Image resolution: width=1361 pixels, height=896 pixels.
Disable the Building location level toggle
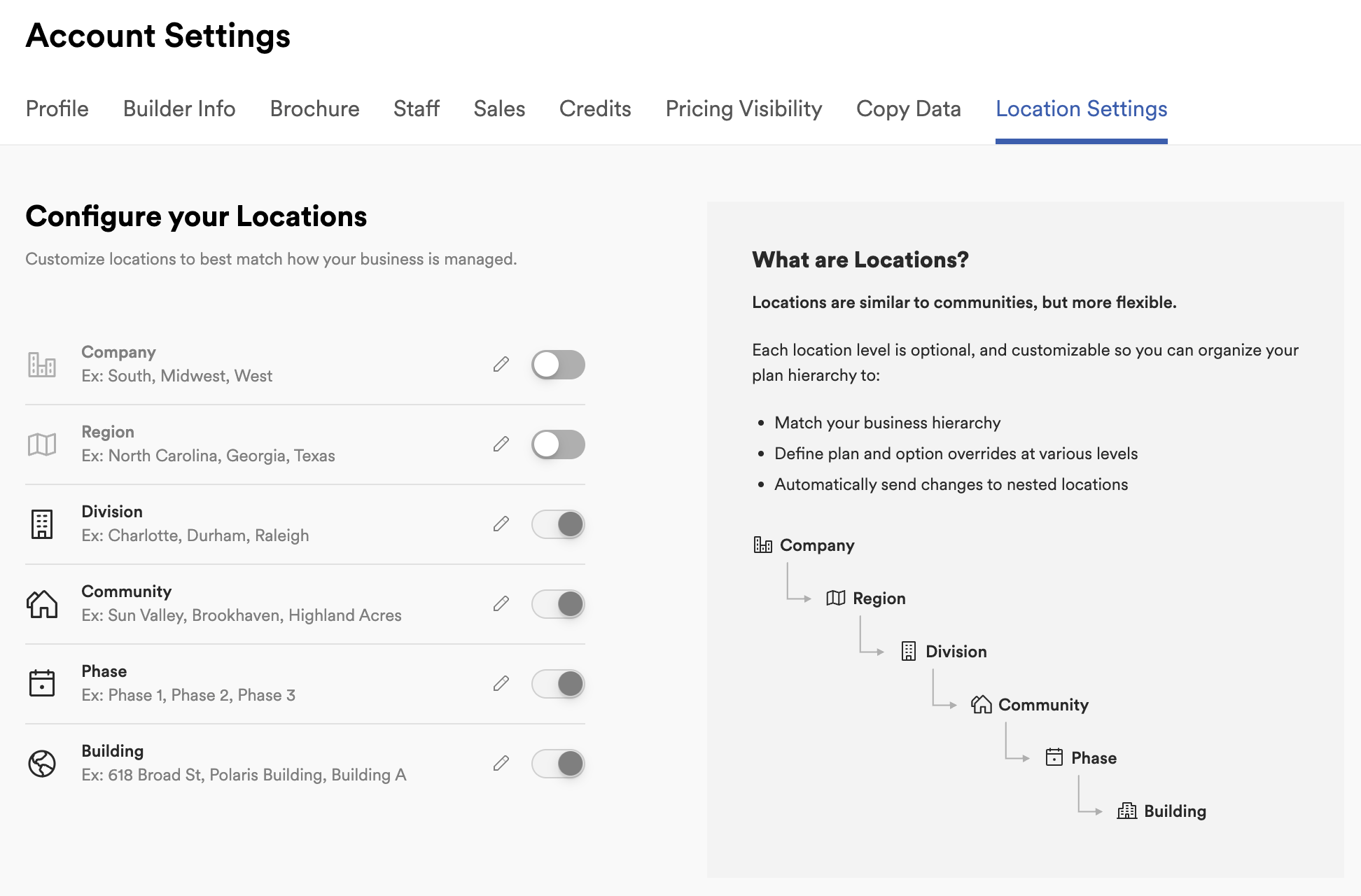tap(558, 764)
